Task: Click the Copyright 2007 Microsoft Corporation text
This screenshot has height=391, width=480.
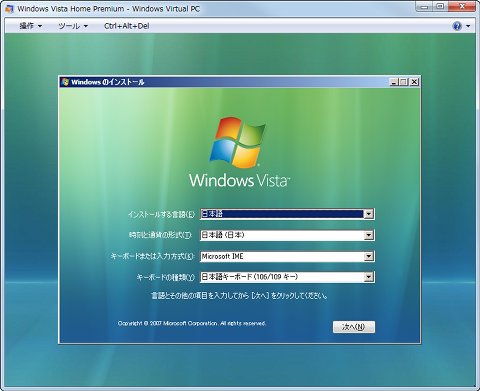Action: point(192,323)
